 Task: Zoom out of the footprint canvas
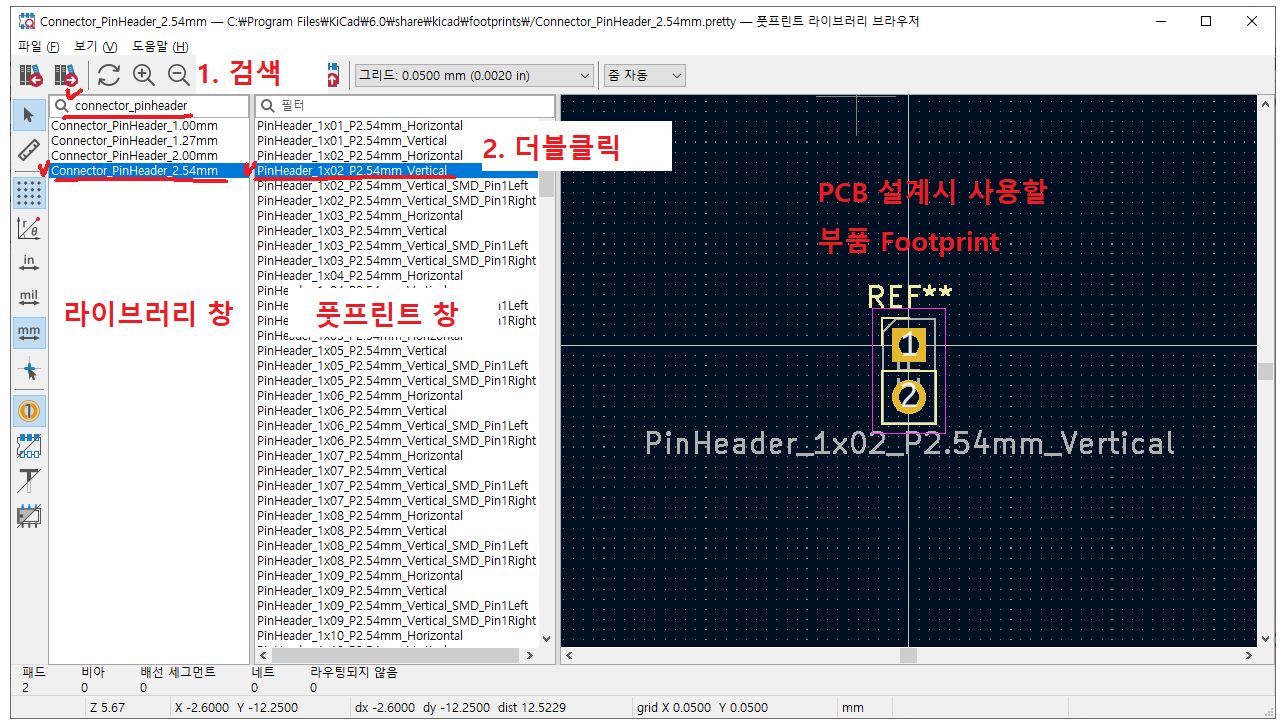[178, 75]
